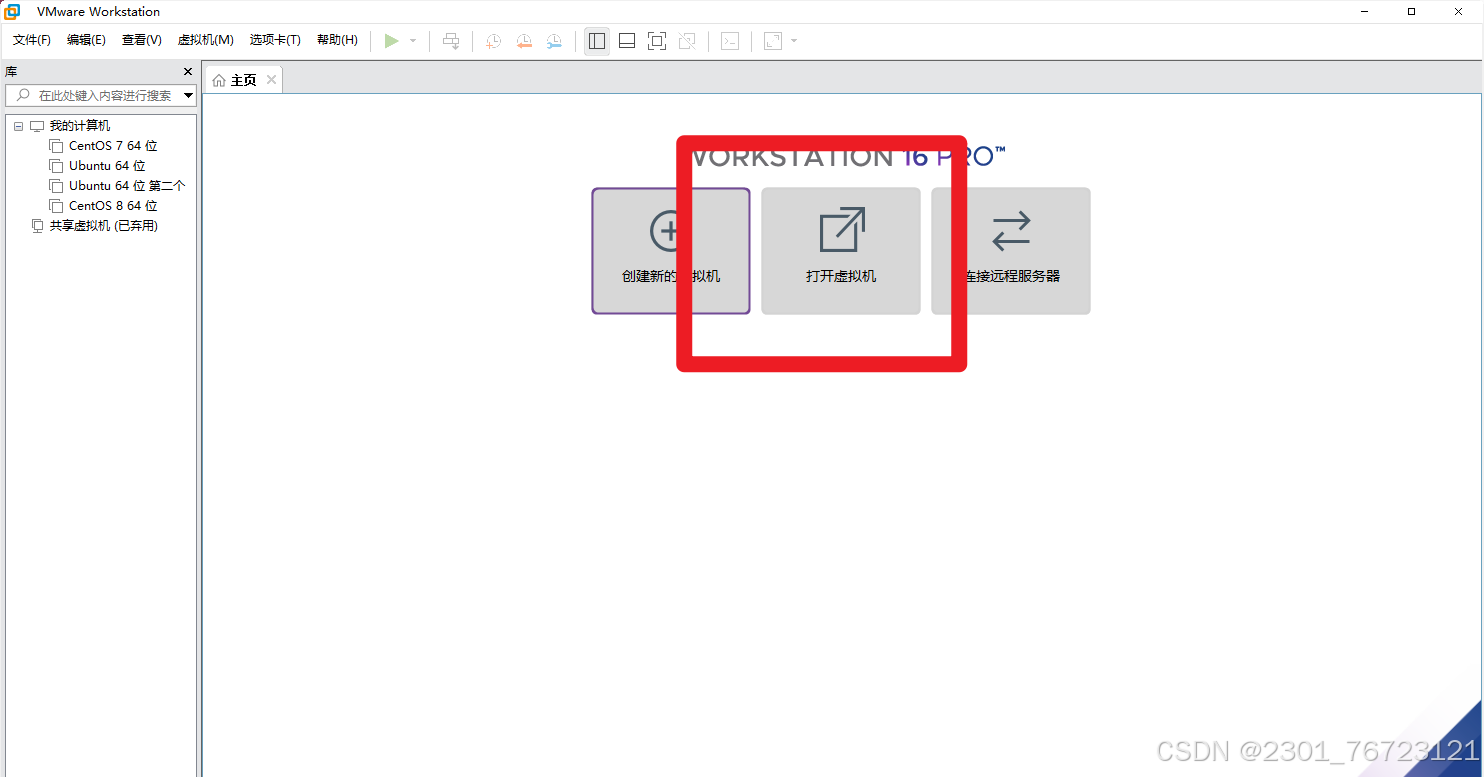Toggle the library sidebar view icon

597,41
